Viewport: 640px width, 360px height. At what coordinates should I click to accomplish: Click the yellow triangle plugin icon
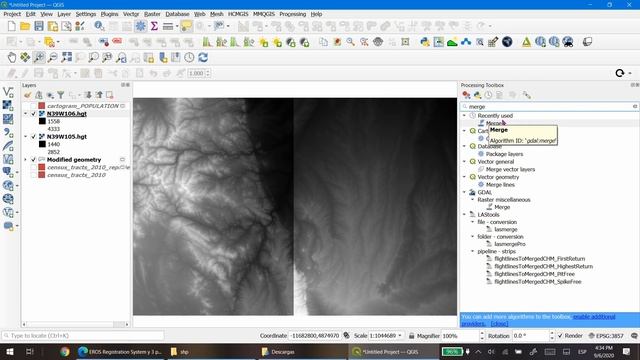tap(527, 42)
